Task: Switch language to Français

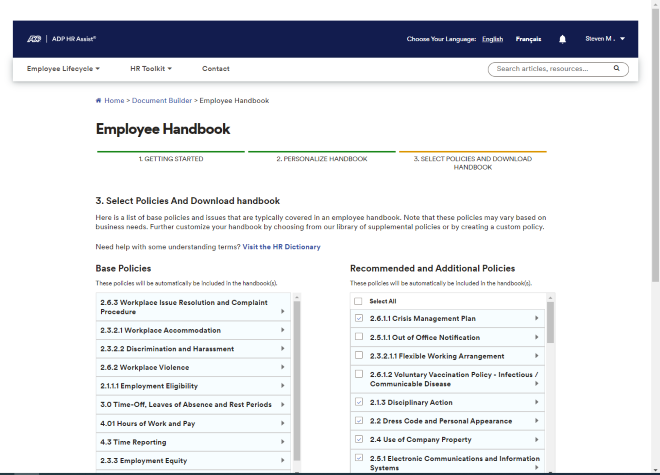Action: pyautogui.click(x=528, y=39)
